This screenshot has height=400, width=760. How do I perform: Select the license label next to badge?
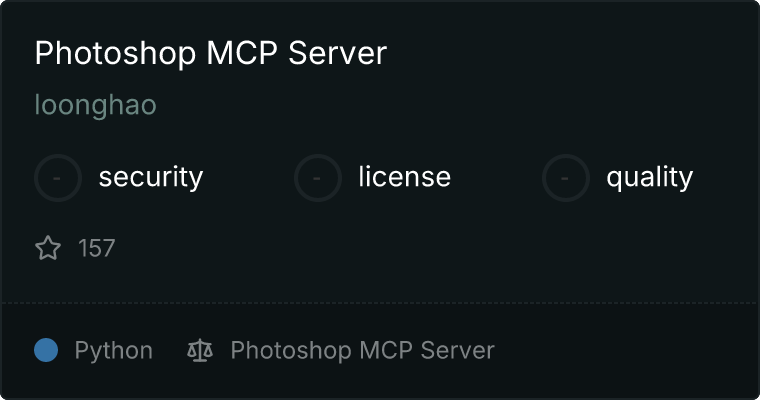click(405, 176)
